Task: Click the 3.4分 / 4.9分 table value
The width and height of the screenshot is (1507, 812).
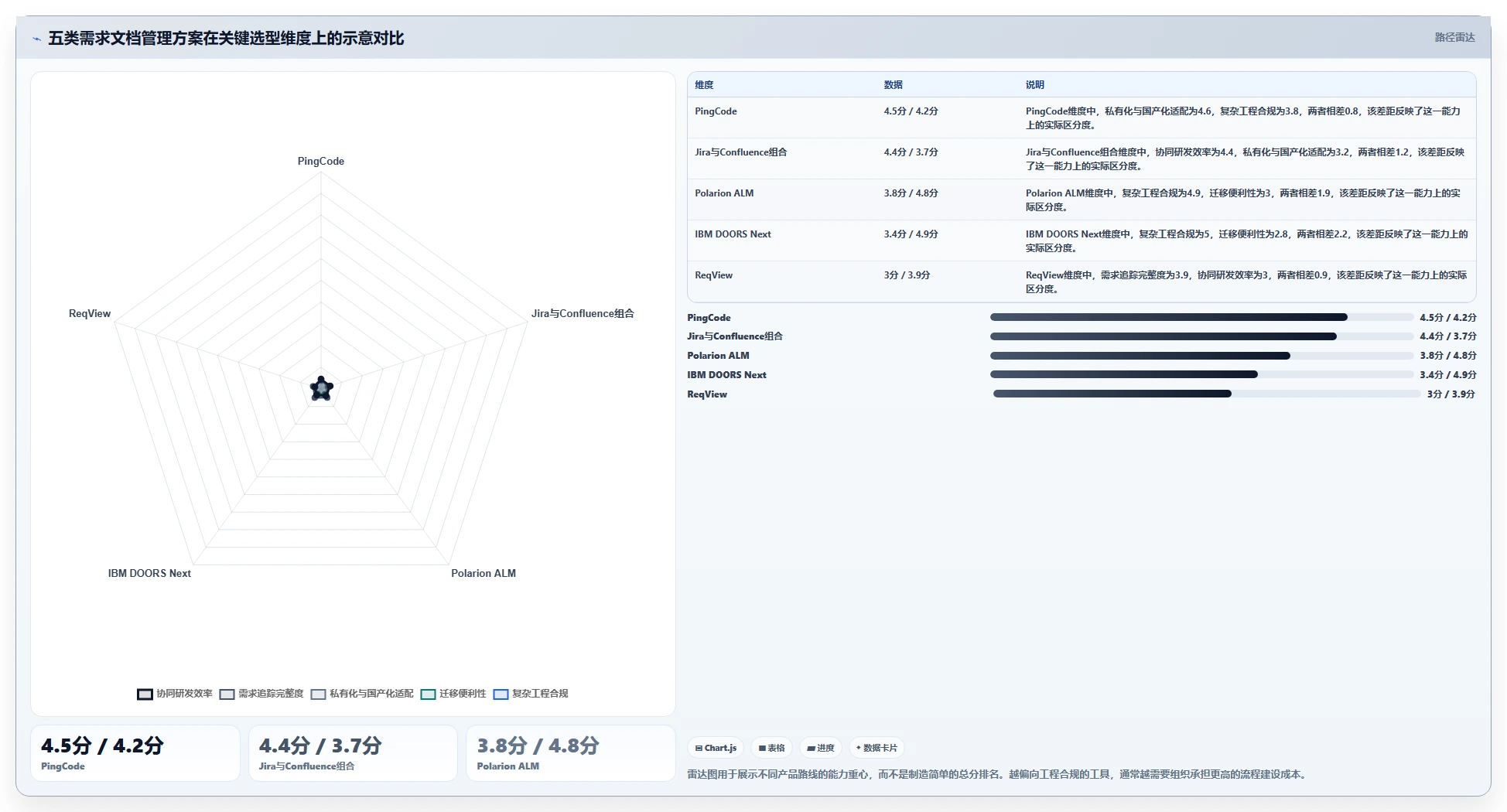Action: [x=911, y=234]
